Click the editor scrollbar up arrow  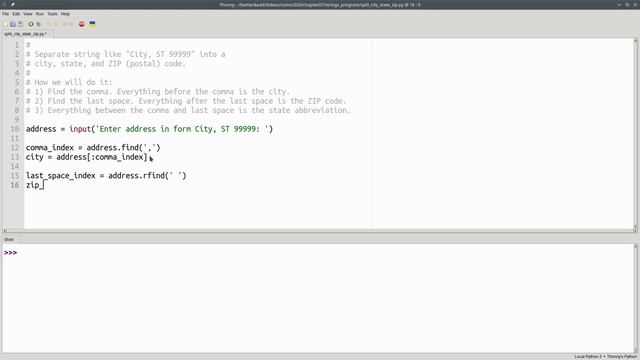[x=636, y=41]
